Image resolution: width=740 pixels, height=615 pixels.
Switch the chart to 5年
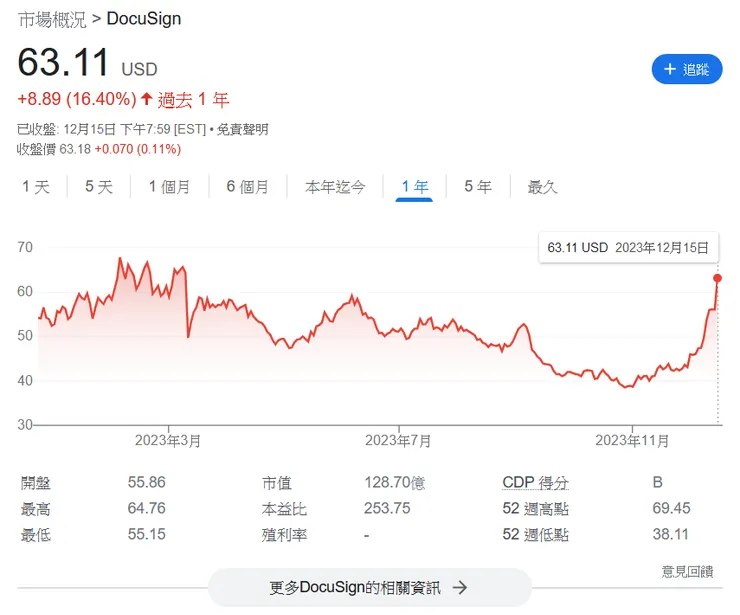[x=477, y=187]
